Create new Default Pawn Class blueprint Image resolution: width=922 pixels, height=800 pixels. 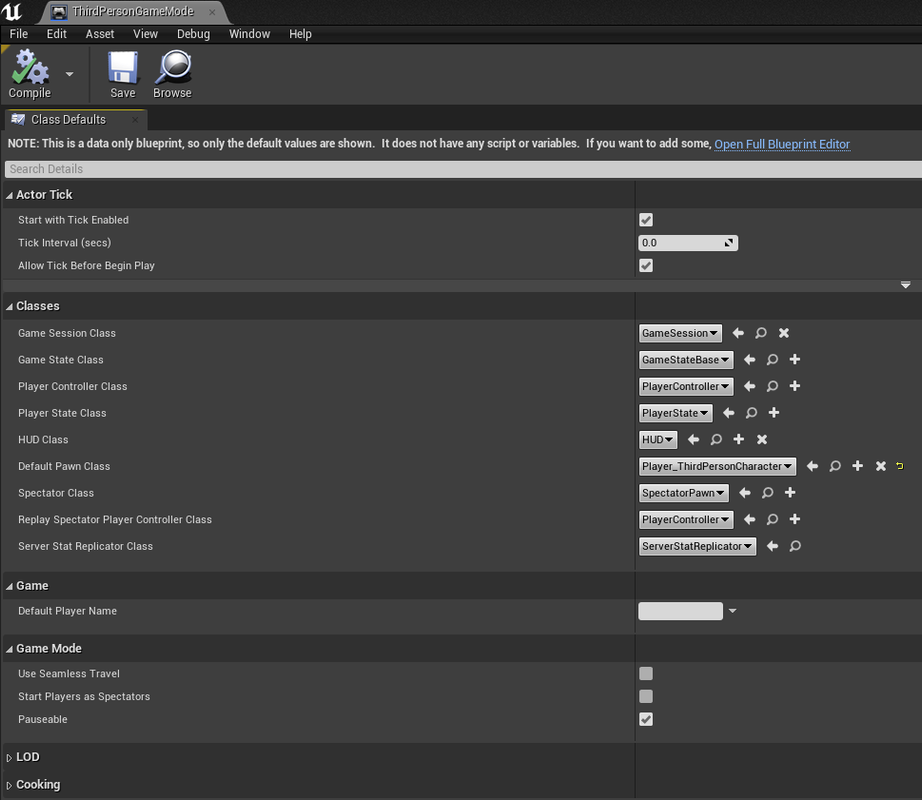[x=858, y=466]
